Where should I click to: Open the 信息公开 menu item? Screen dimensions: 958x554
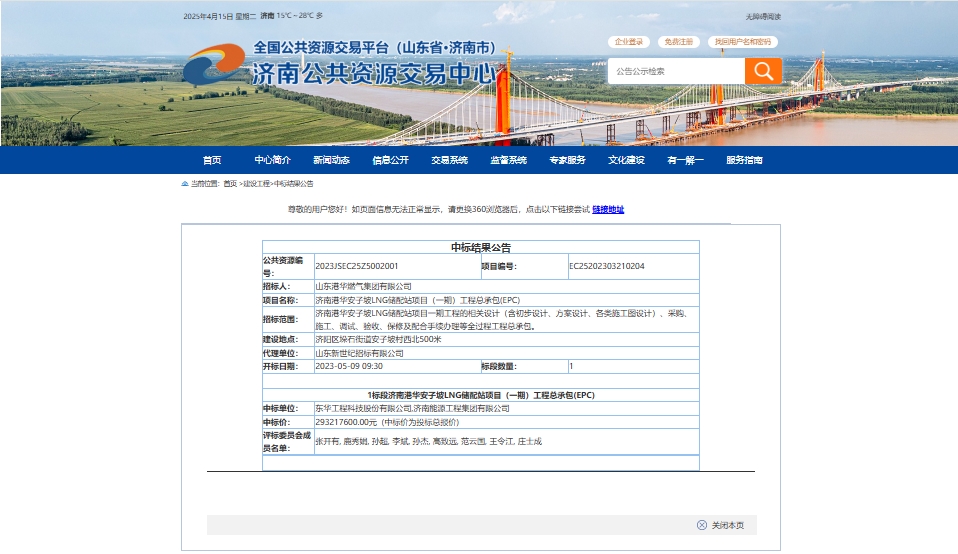390,160
